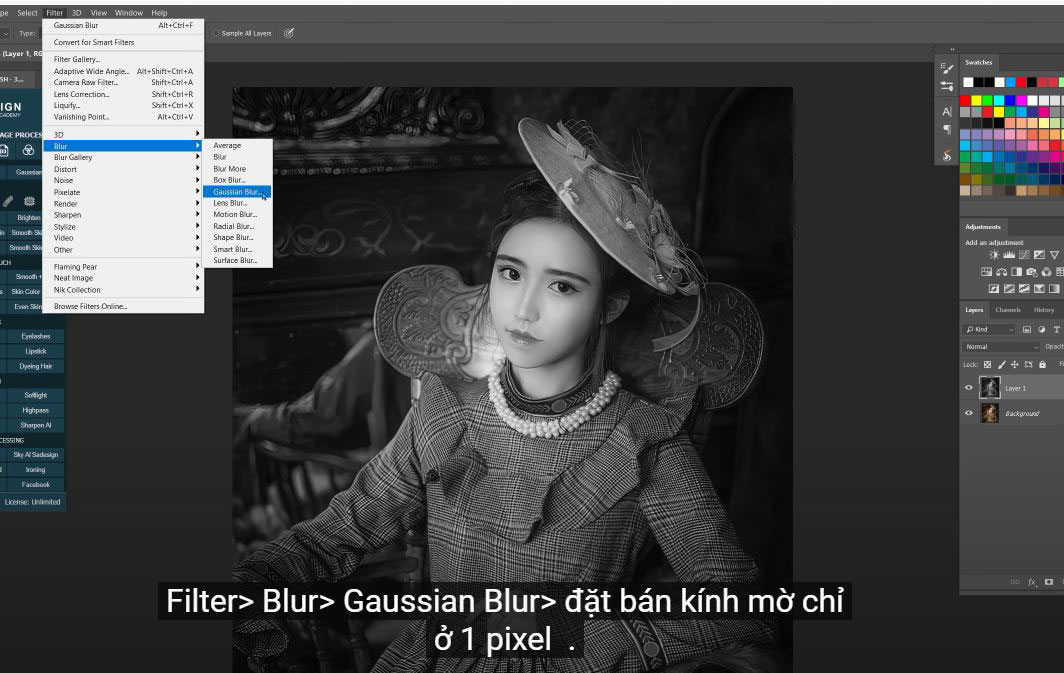Viewport: 1064px width, 673px height.
Task: Open Liquify... filter
Action: coord(123,105)
